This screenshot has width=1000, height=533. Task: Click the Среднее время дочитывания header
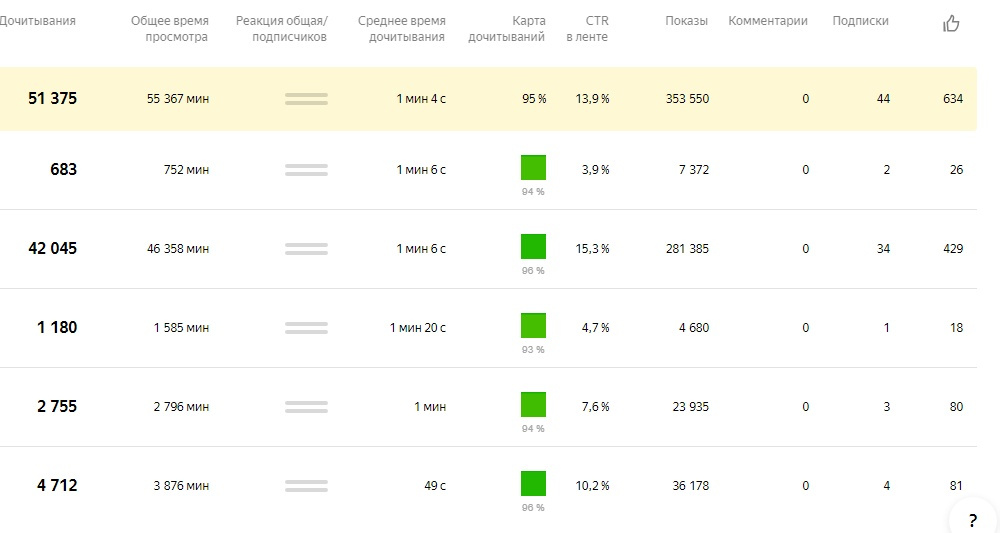(401, 29)
